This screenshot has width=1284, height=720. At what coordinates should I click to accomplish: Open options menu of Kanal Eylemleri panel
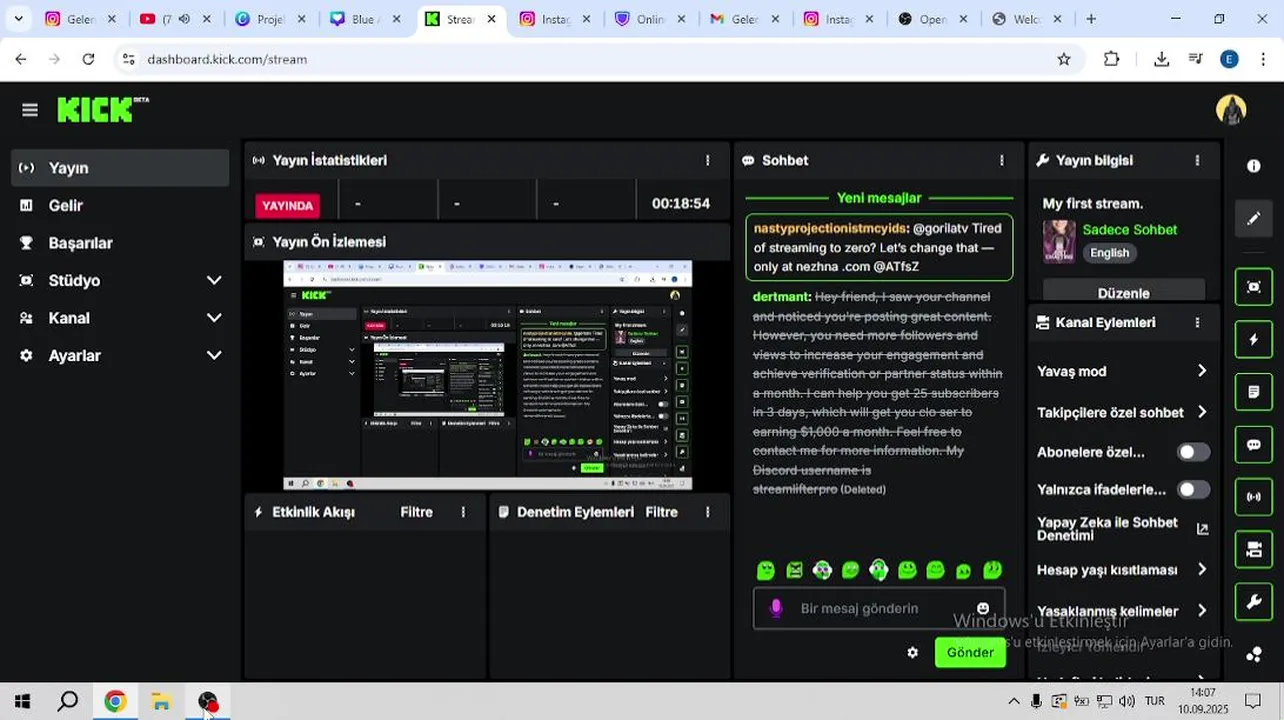(x=1197, y=322)
